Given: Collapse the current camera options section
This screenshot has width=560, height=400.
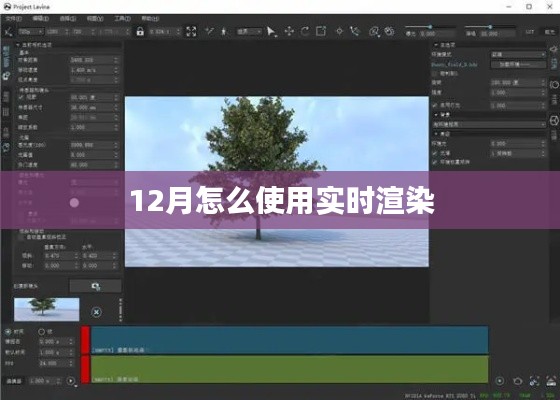Looking at the screenshot, I should pyautogui.click(x=18, y=45).
